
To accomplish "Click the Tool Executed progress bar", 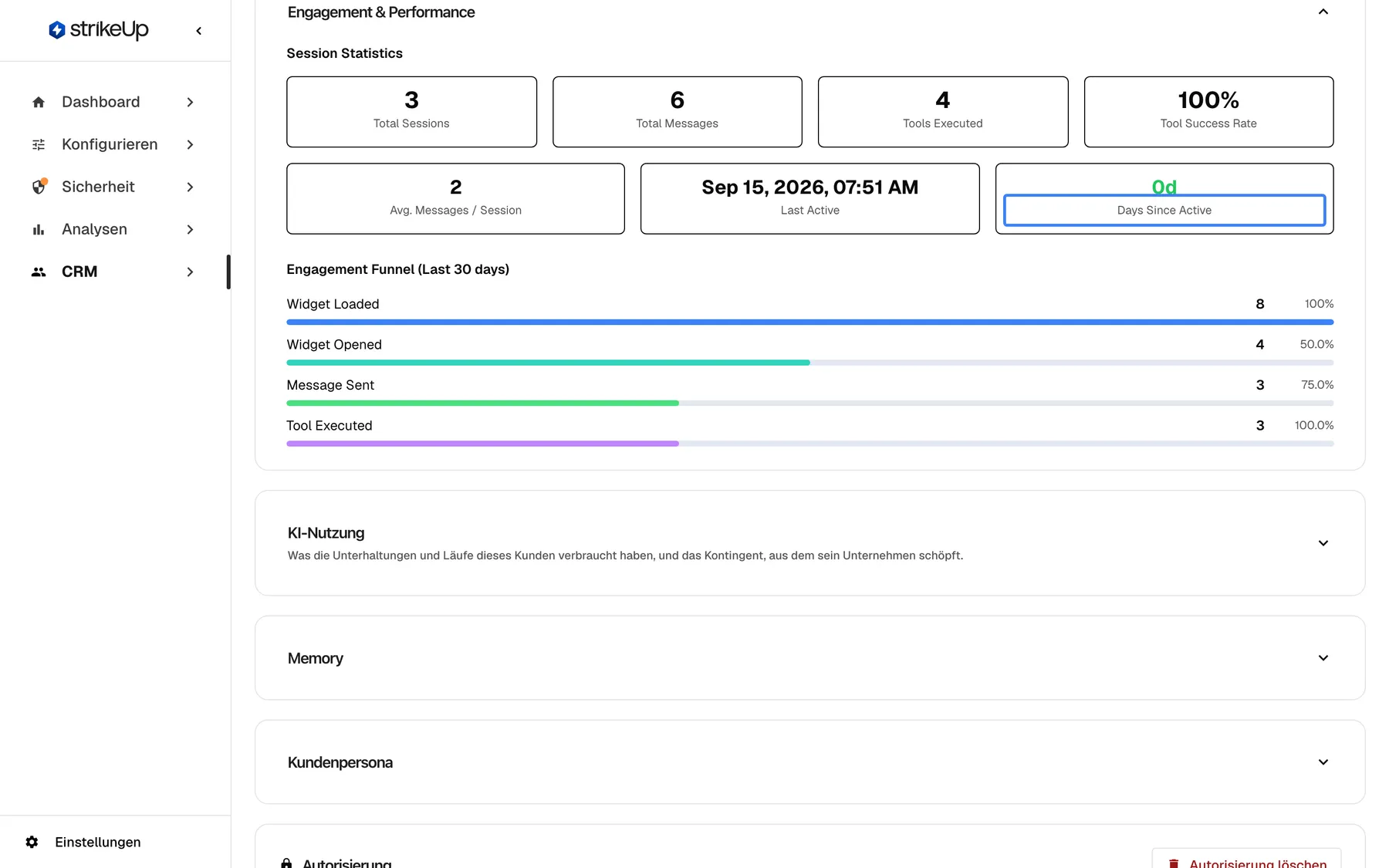I will coord(809,444).
